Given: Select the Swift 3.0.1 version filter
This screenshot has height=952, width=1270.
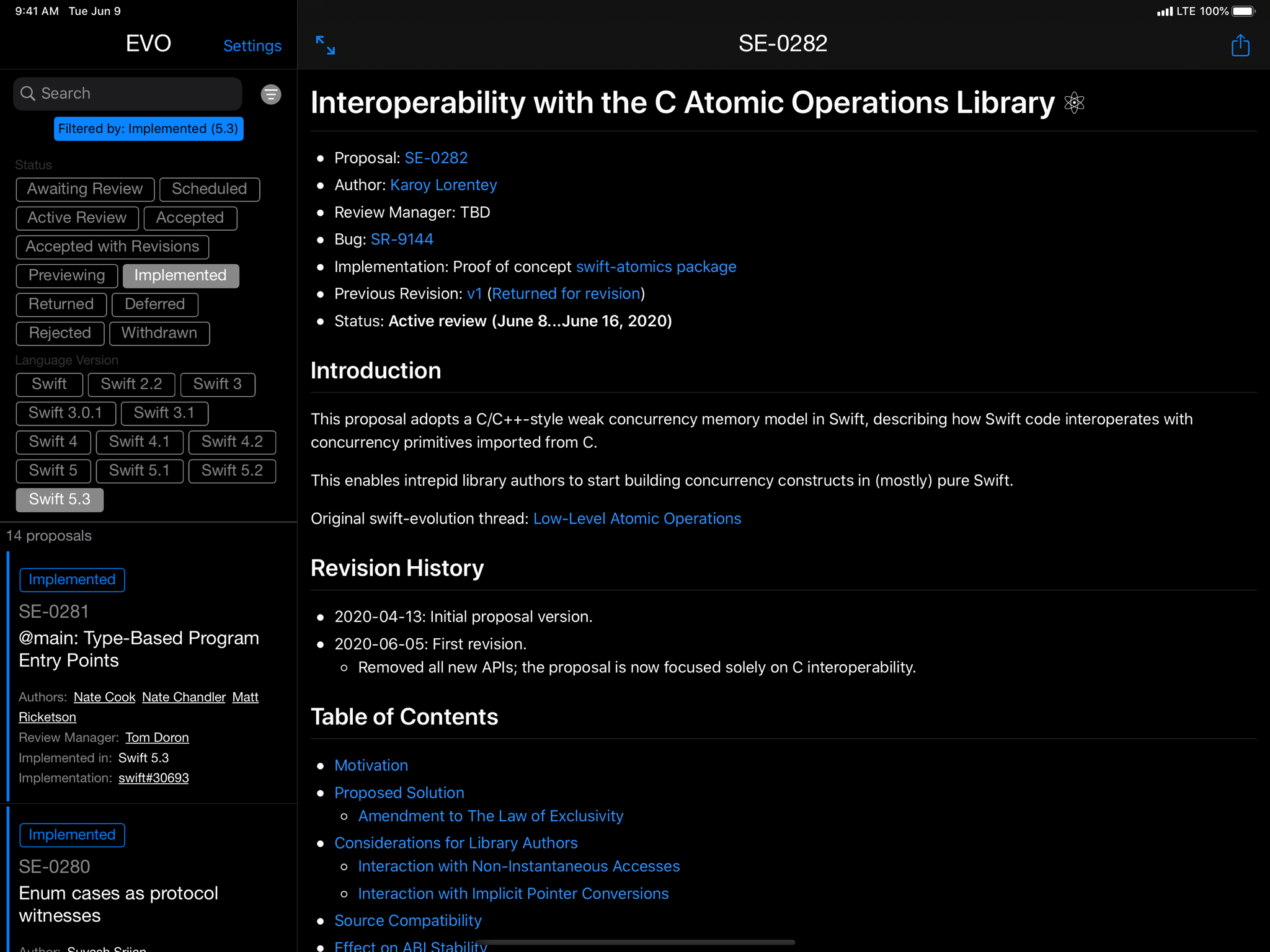Looking at the screenshot, I should [66, 413].
